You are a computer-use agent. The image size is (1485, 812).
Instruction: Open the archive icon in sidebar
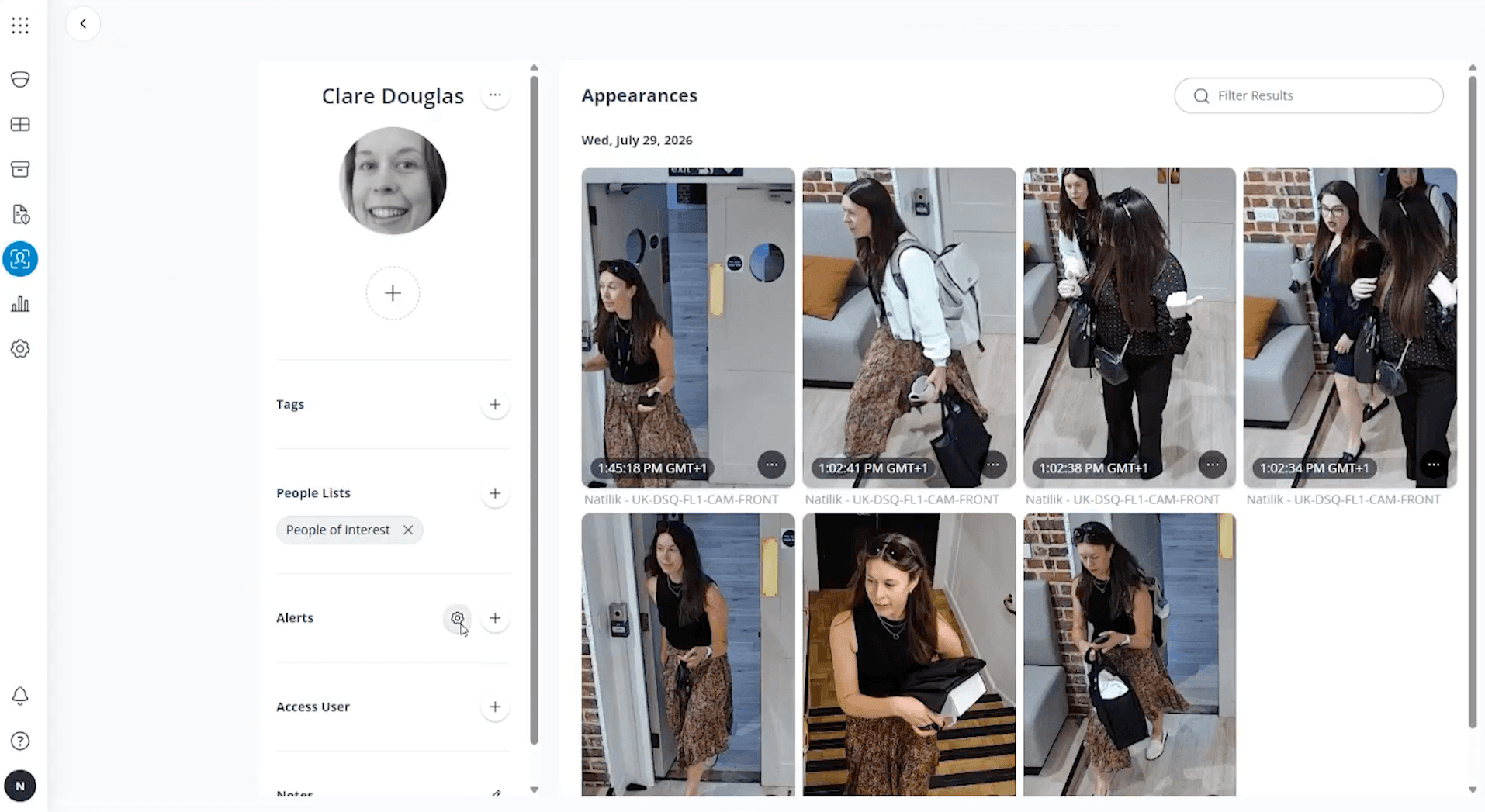click(20, 169)
